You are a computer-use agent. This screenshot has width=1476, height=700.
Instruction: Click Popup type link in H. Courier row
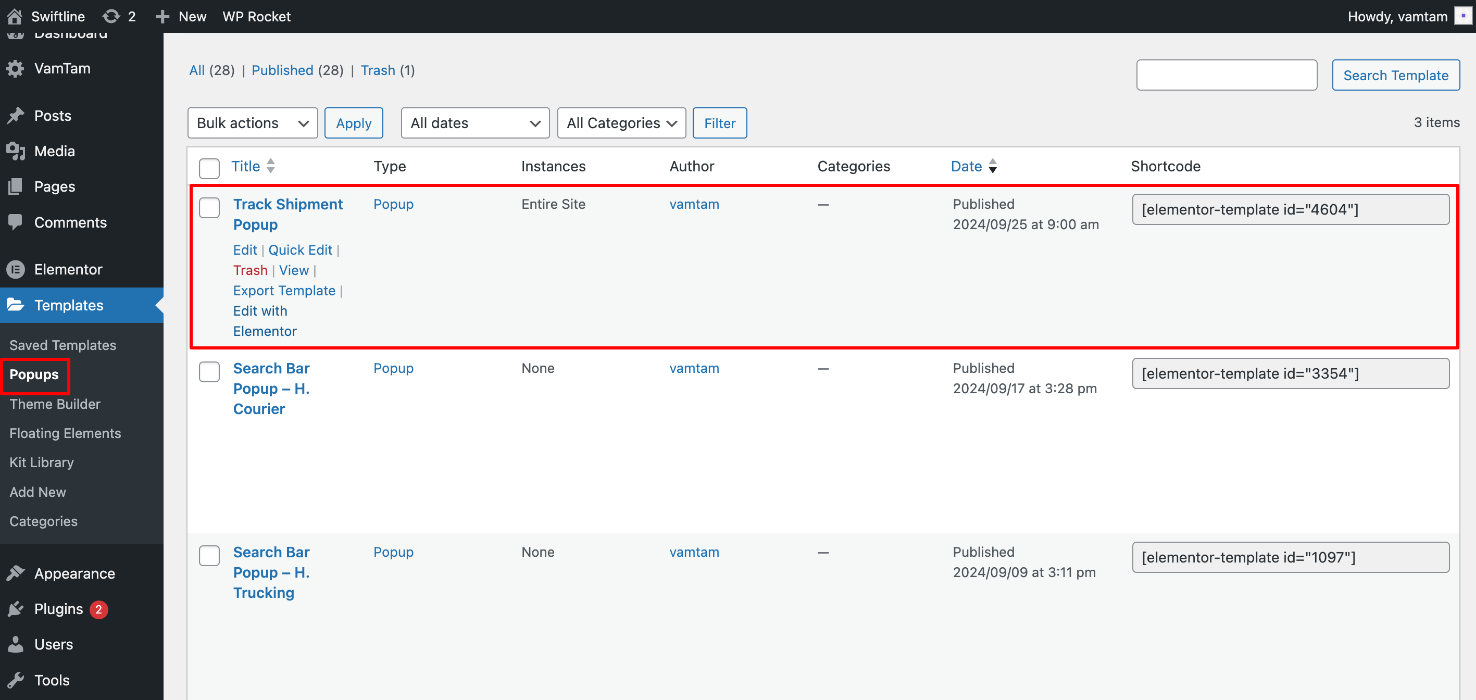coord(393,368)
